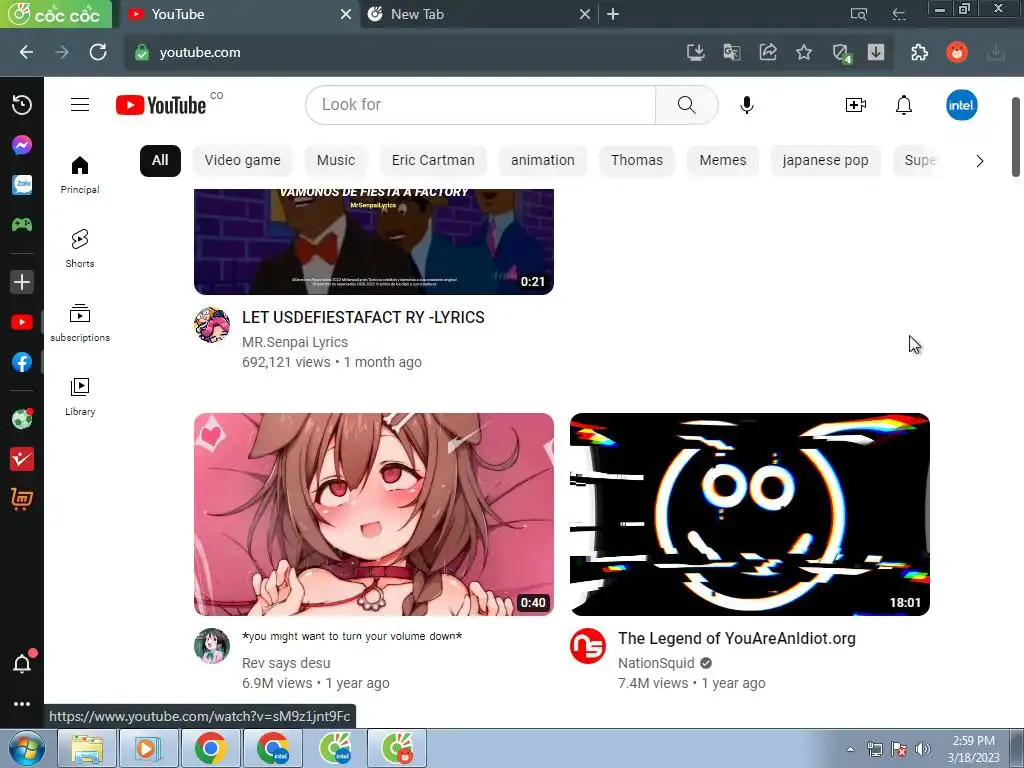This screenshot has width=1024, height=768.
Task: Click the page vertical scrollbar
Action: (x=1016, y=136)
